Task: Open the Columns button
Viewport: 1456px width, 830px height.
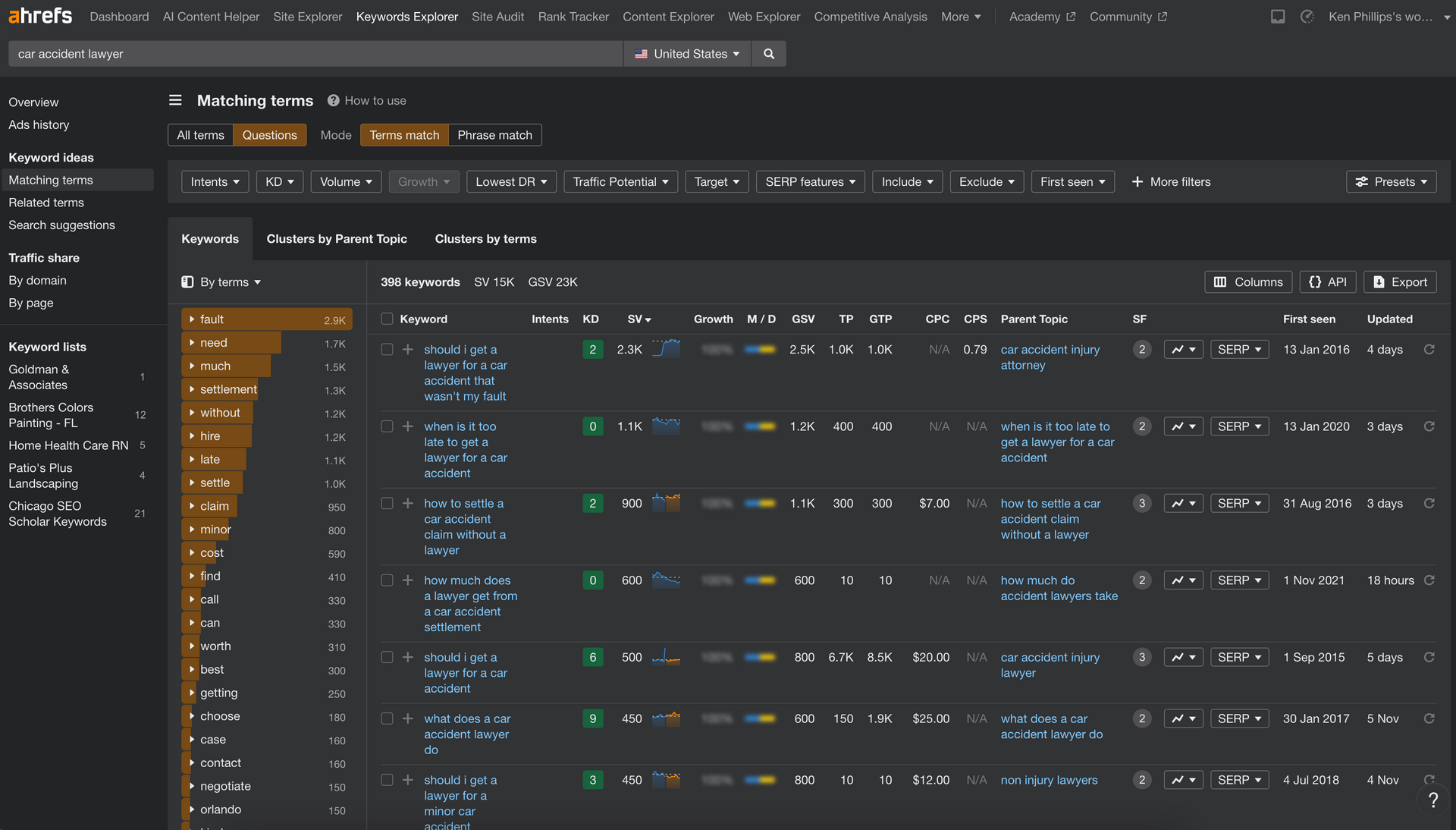Action: point(1248,282)
